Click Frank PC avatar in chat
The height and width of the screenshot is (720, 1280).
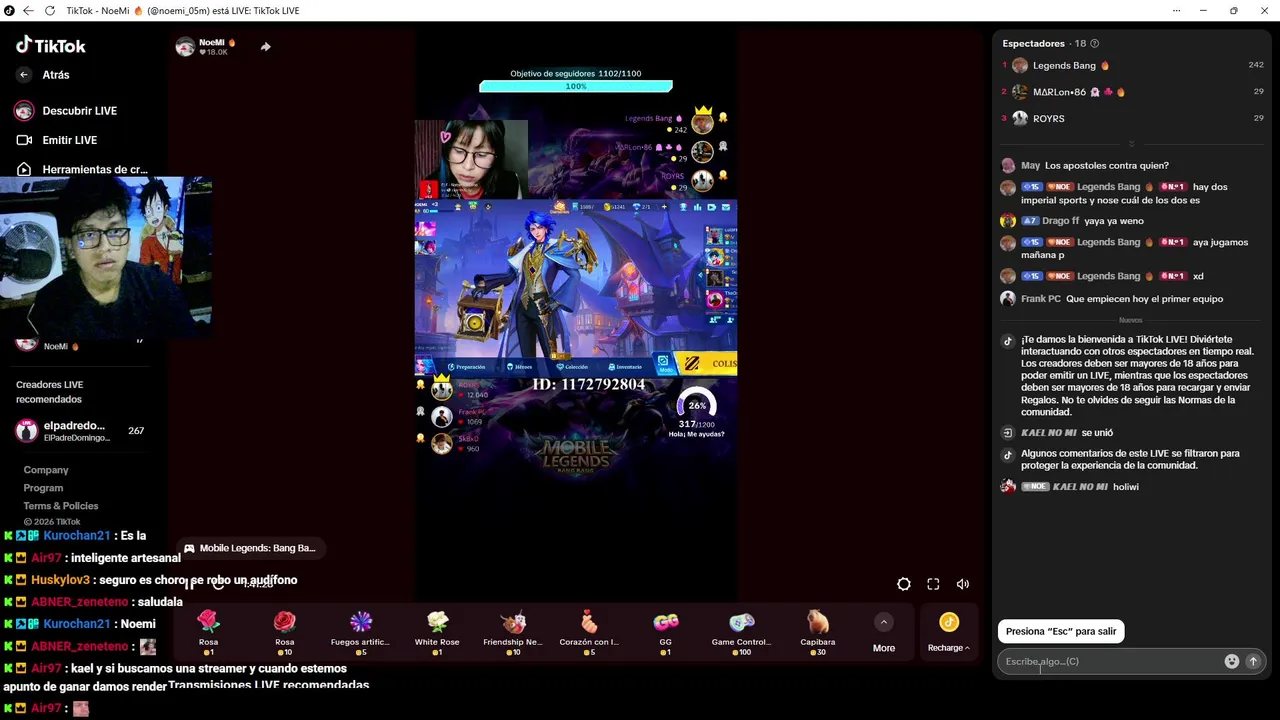click(x=1008, y=299)
